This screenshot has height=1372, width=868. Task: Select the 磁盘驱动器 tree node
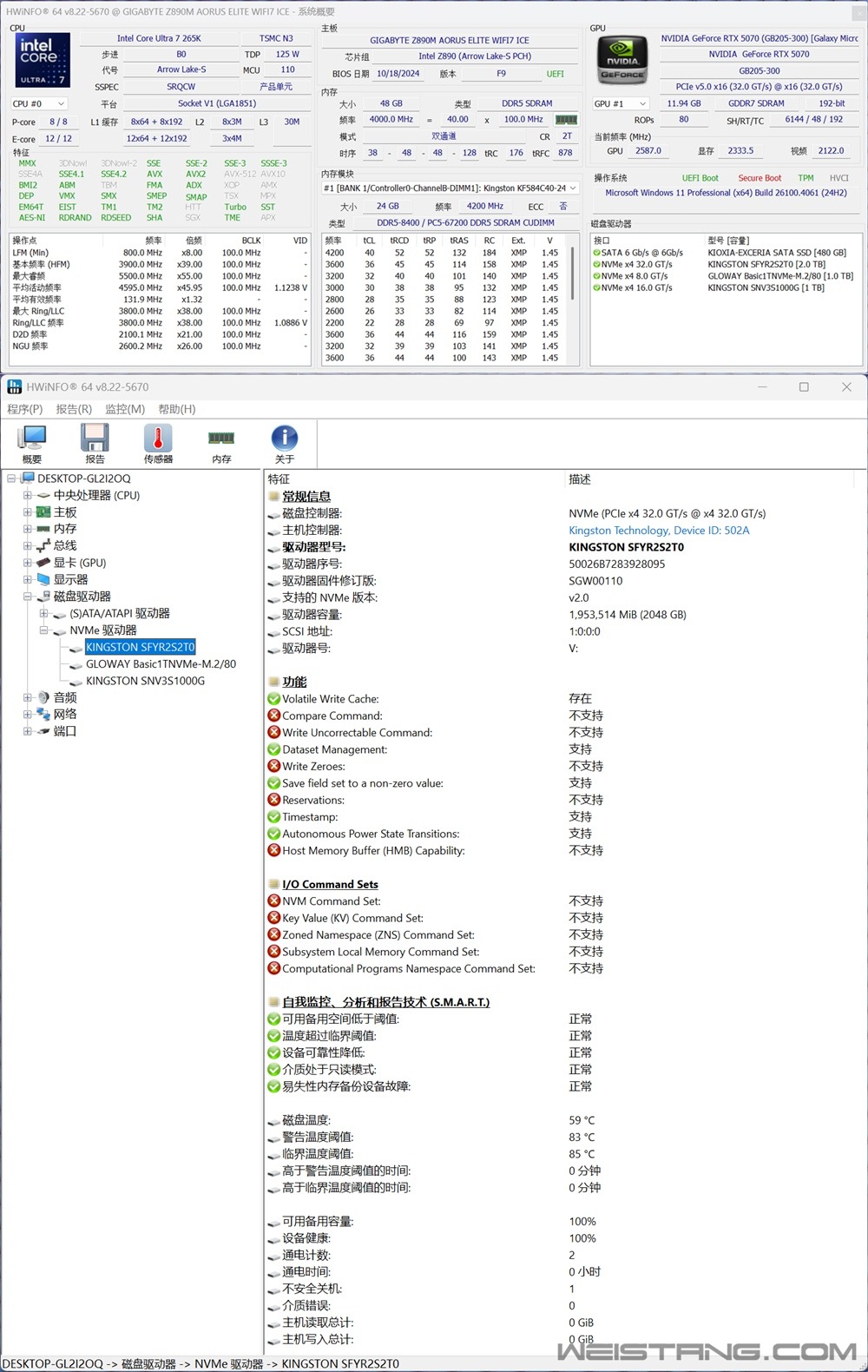[82, 597]
